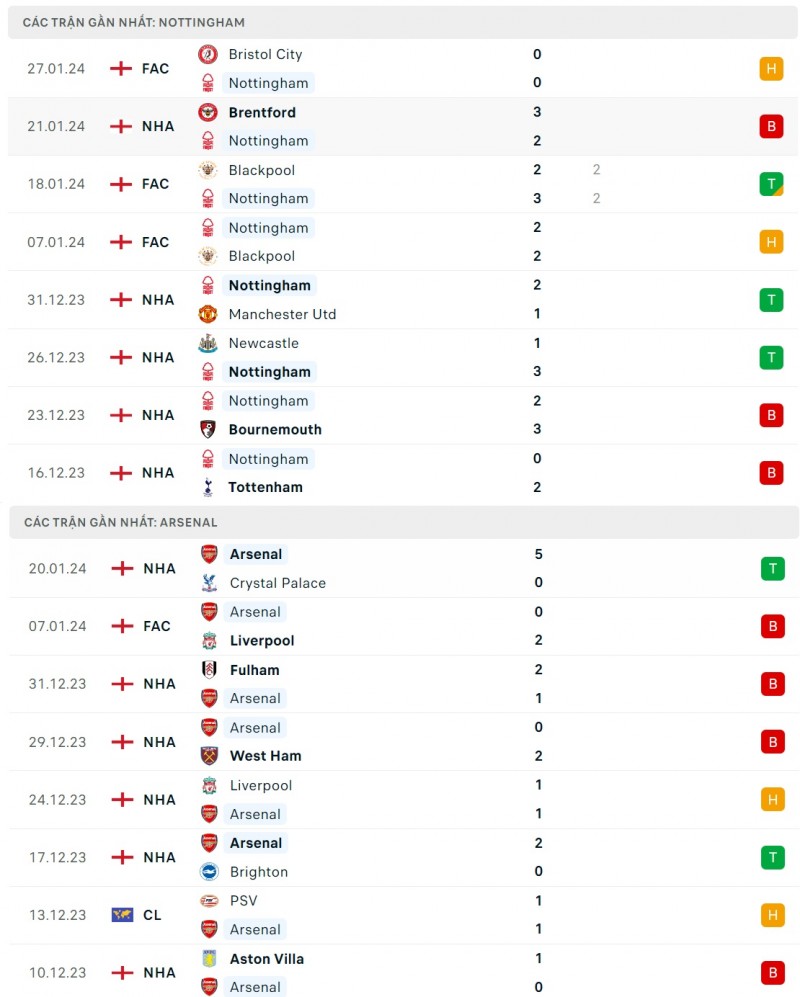Click the Aston Villa crest
The width and height of the screenshot is (800, 997).
(x=209, y=959)
